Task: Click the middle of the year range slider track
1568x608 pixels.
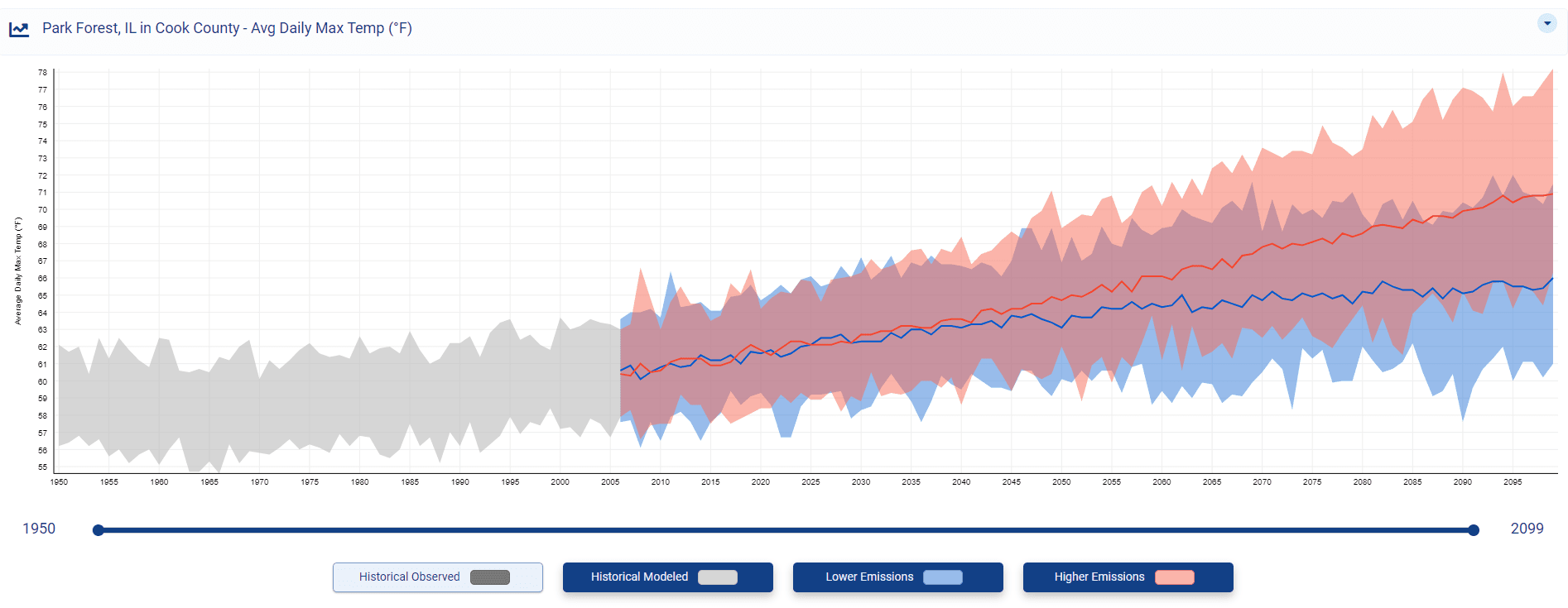Action: coord(786,530)
